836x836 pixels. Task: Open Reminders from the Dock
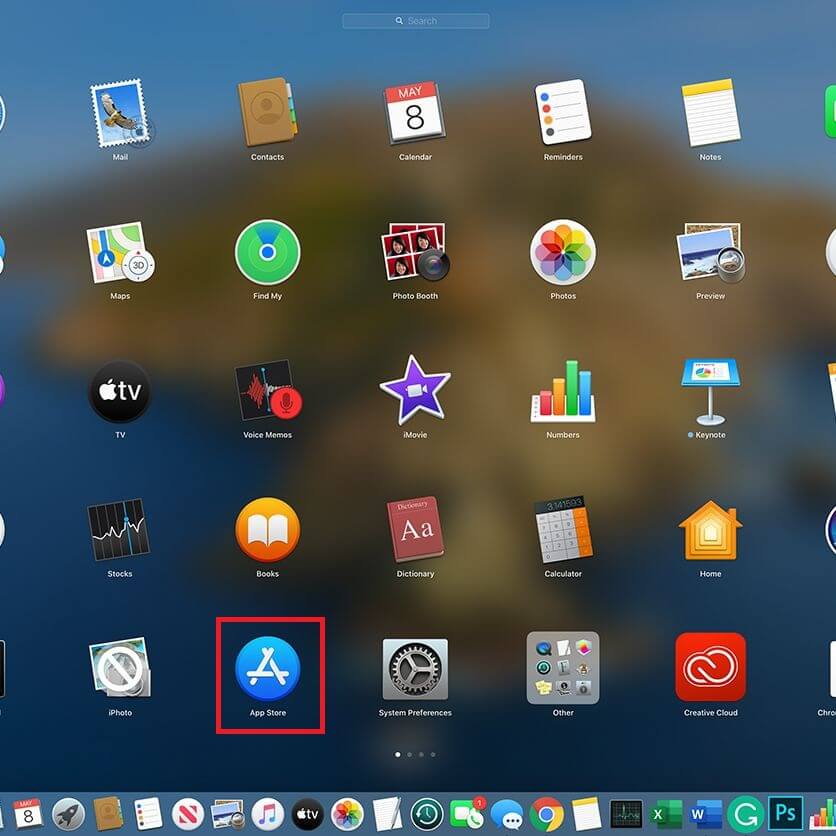click(x=148, y=814)
